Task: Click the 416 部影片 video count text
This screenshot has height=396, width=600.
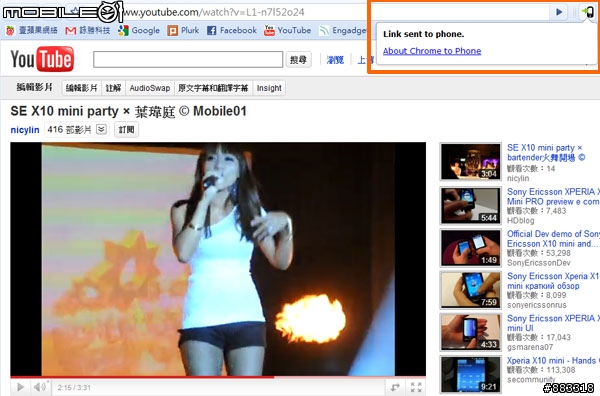Action: (69, 130)
